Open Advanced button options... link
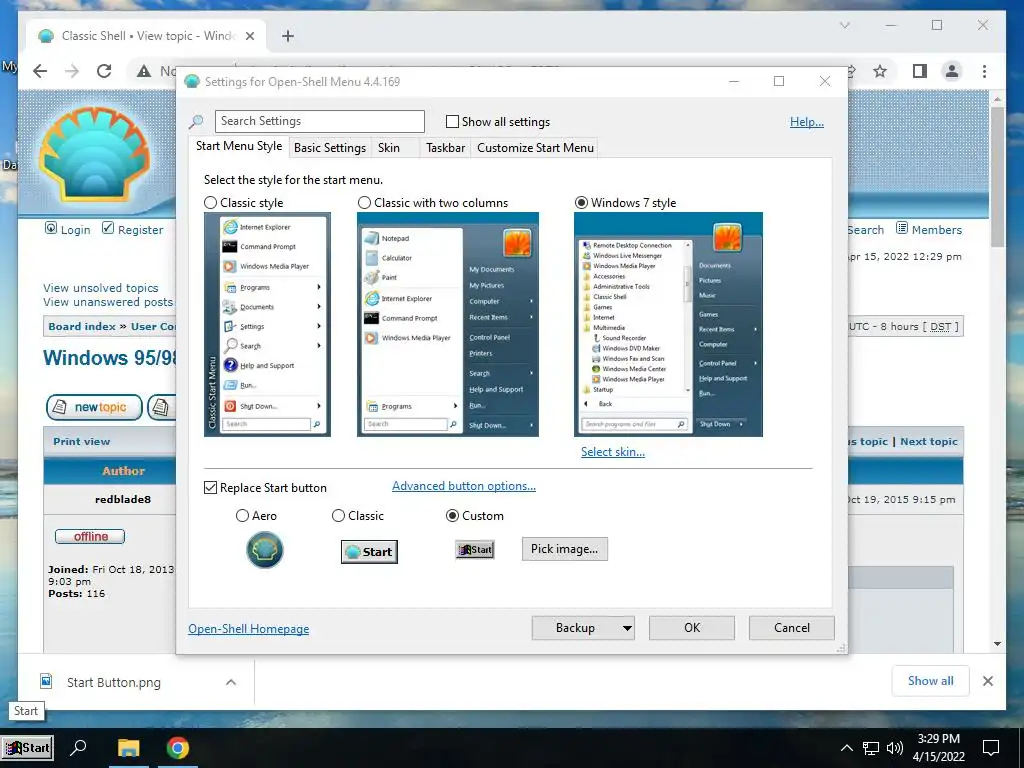The width and height of the screenshot is (1024, 768). (464, 486)
